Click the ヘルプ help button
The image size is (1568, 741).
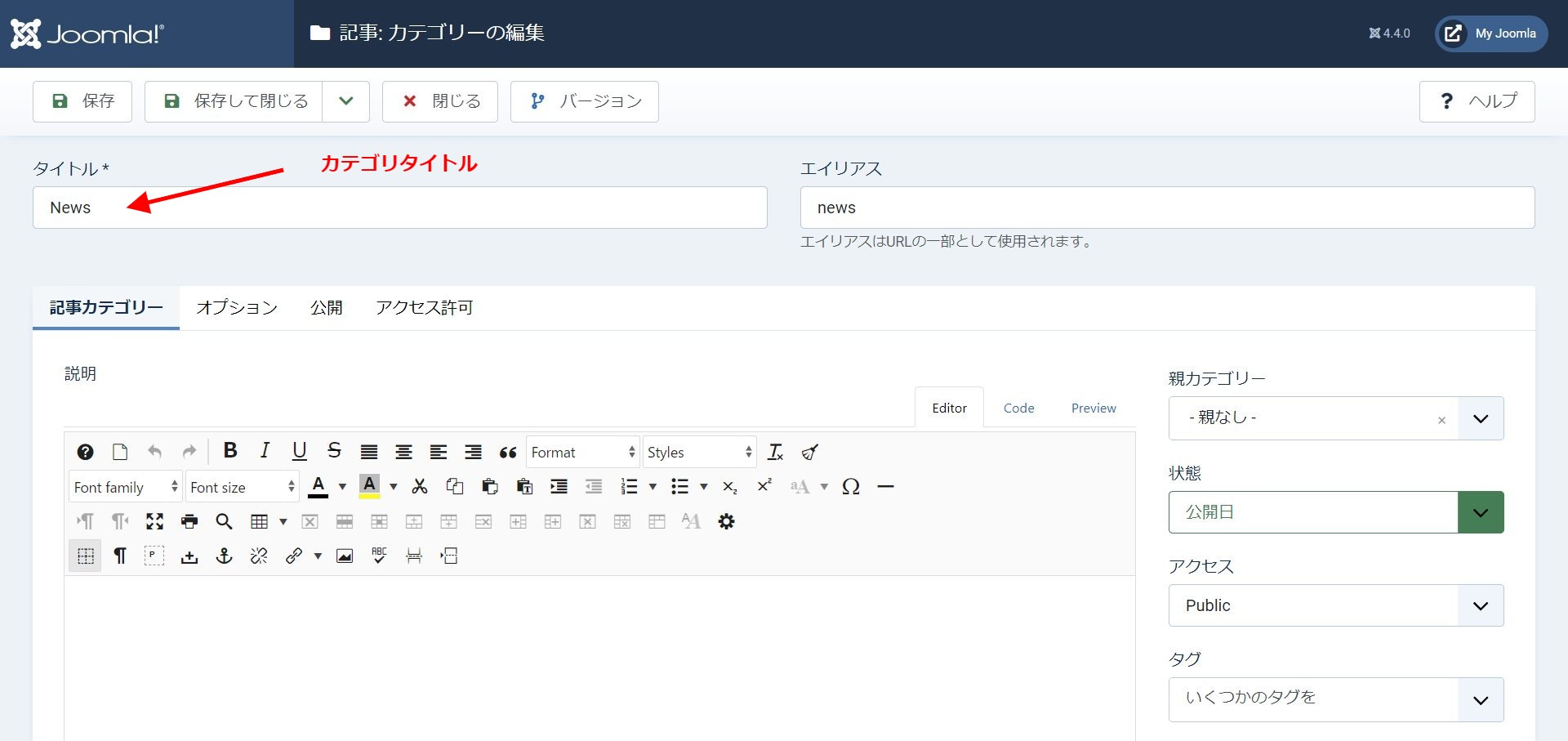pos(1477,101)
